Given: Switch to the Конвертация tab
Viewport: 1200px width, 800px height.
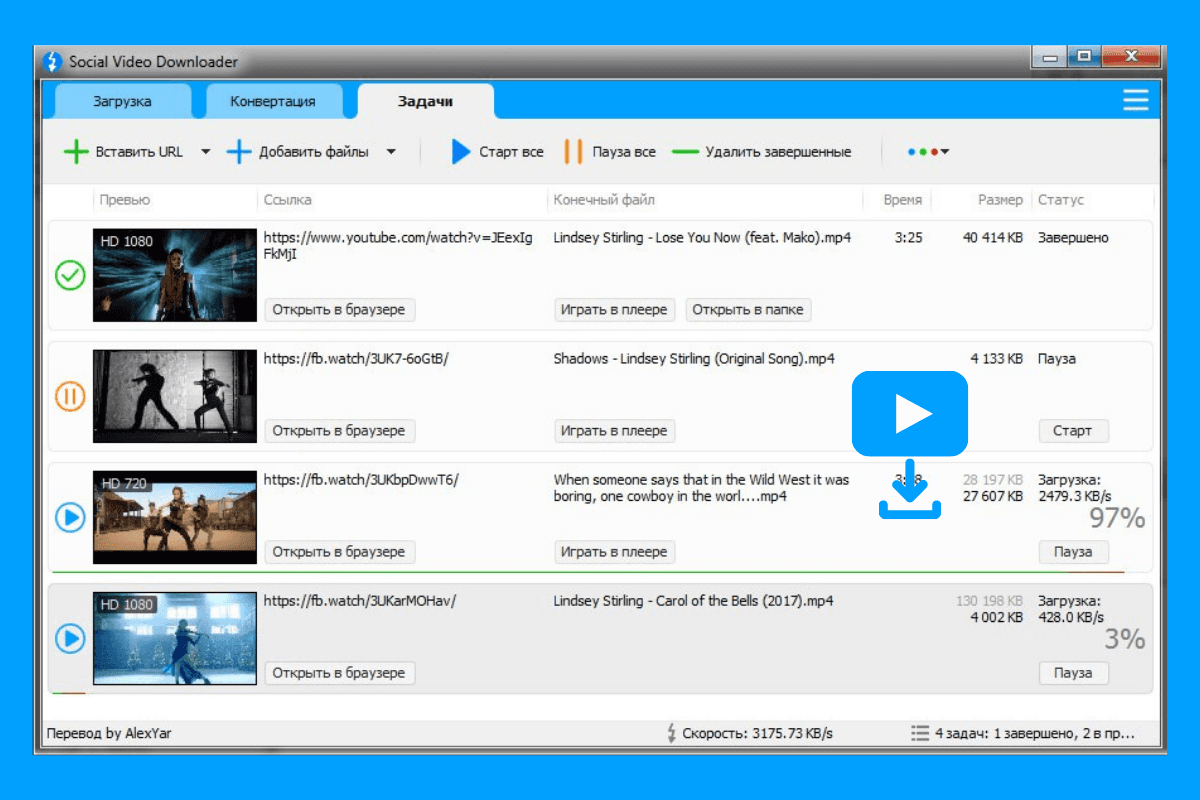Looking at the screenshot, I should 273,101.
